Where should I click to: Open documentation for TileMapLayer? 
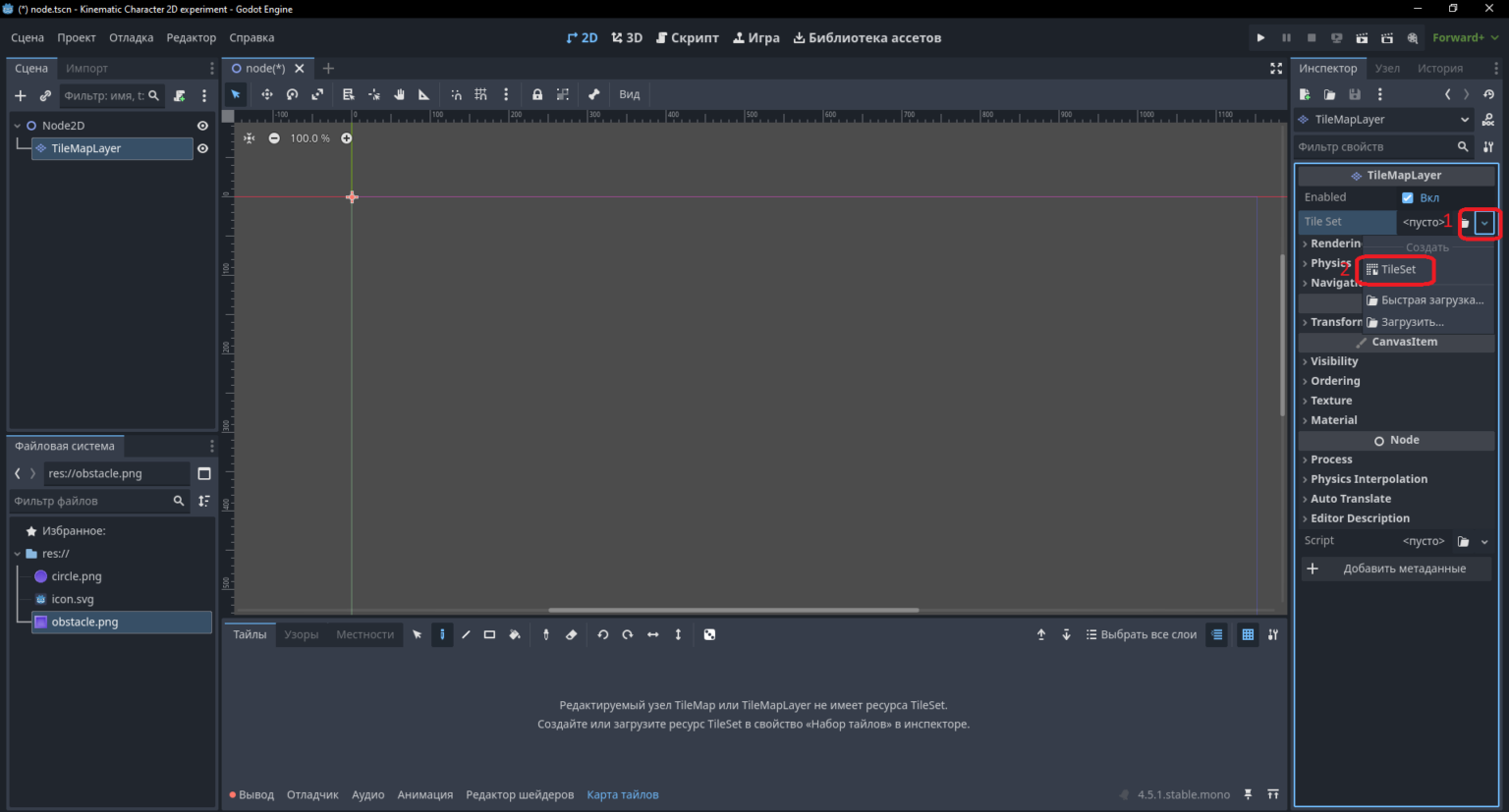pyautogui.click(x=1488, y=120)
